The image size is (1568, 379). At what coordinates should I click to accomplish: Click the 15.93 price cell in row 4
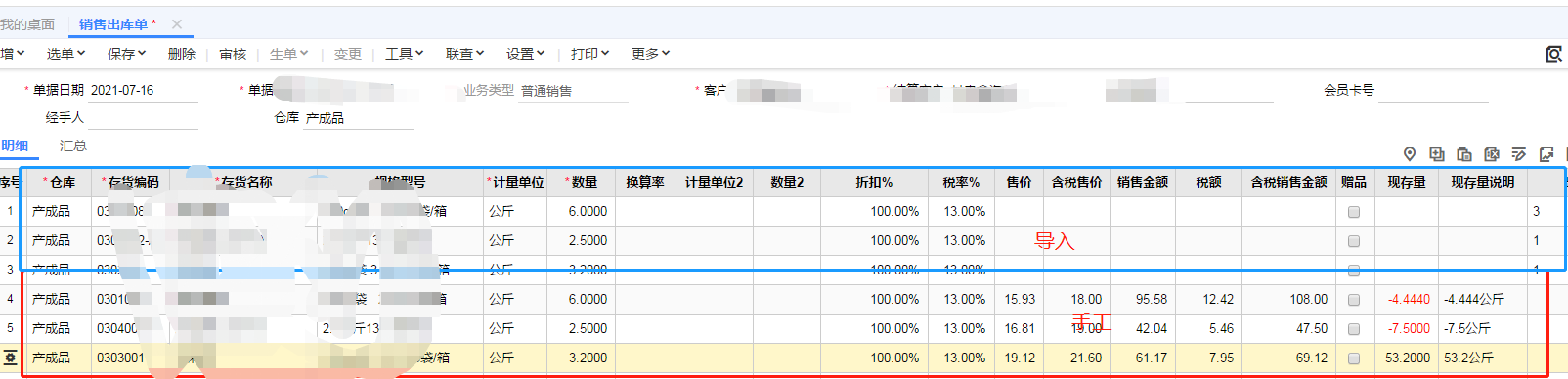1020,300
